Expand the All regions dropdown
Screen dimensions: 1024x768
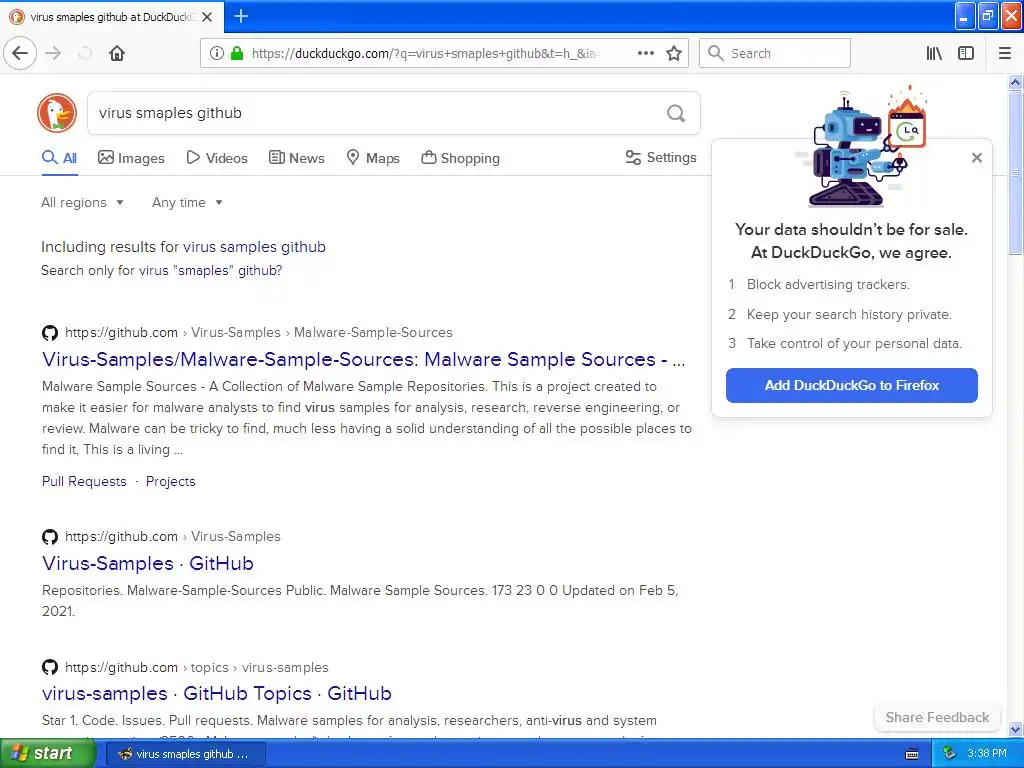tap(82, 202)
